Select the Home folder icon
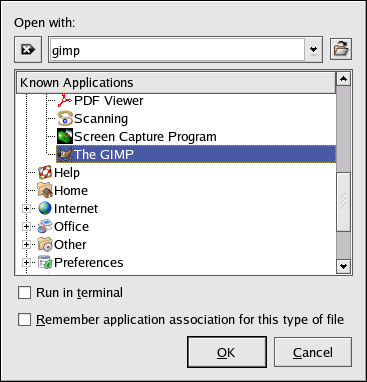 [45, 190]
